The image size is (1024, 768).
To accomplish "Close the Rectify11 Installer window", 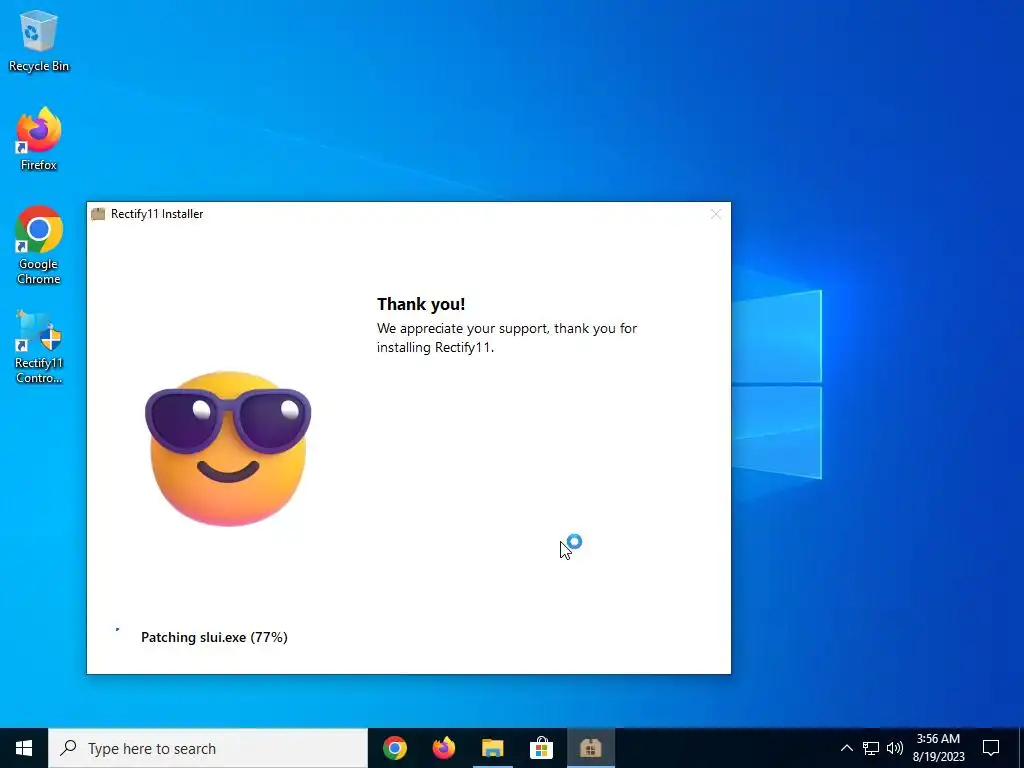I will coord(716,214).
